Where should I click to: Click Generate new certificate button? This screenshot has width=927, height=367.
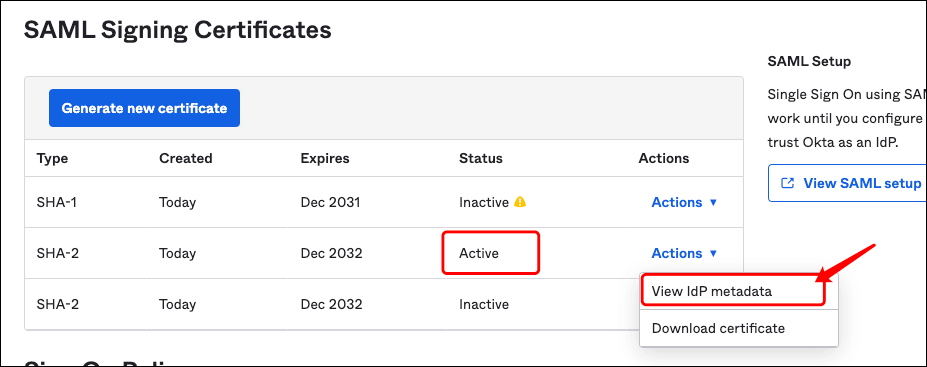pyautogui.click(x=144, y=108)
